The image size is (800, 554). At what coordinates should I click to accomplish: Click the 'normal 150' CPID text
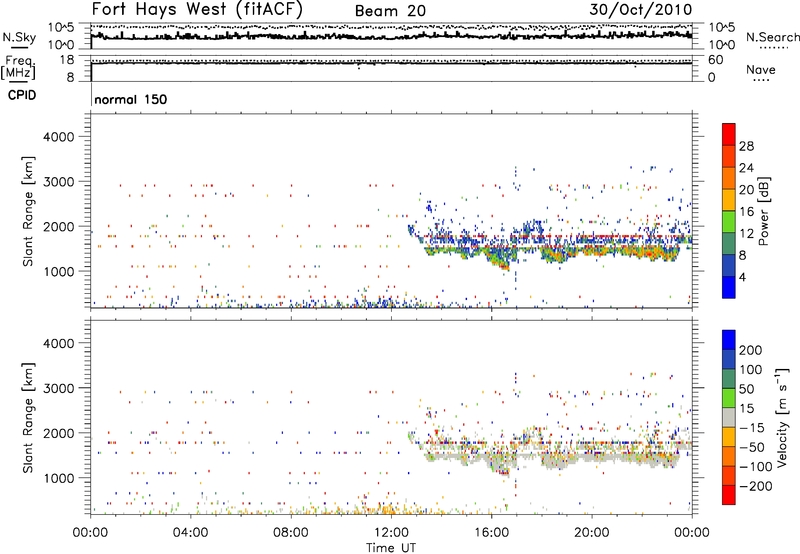coord(131,99)
